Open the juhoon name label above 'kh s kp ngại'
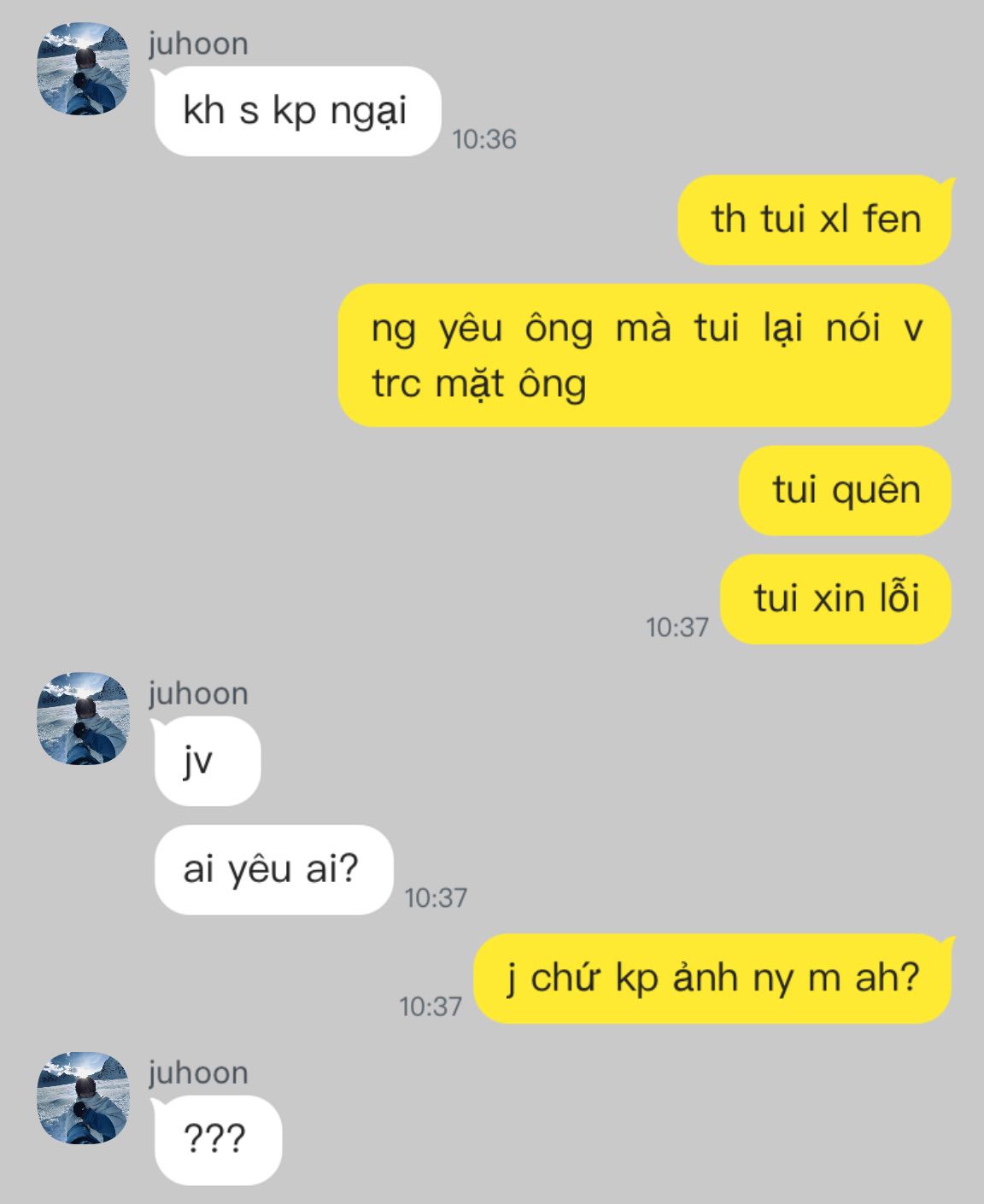Screen dimensions: 984x1204 (198, 44)
